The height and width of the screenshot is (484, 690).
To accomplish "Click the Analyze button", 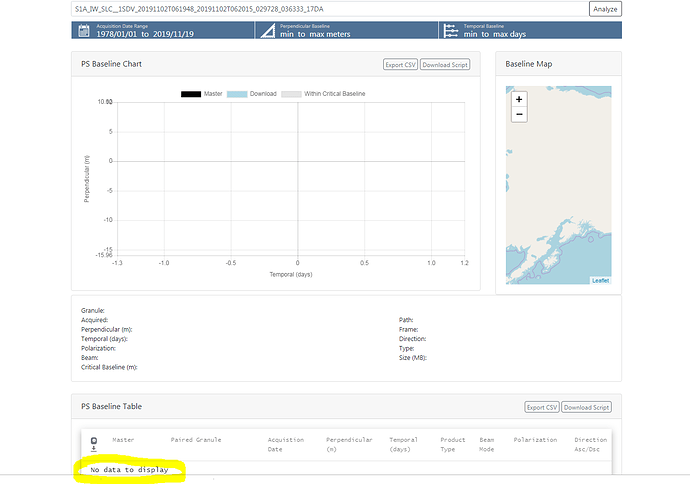I will click(x=605, y=9).
